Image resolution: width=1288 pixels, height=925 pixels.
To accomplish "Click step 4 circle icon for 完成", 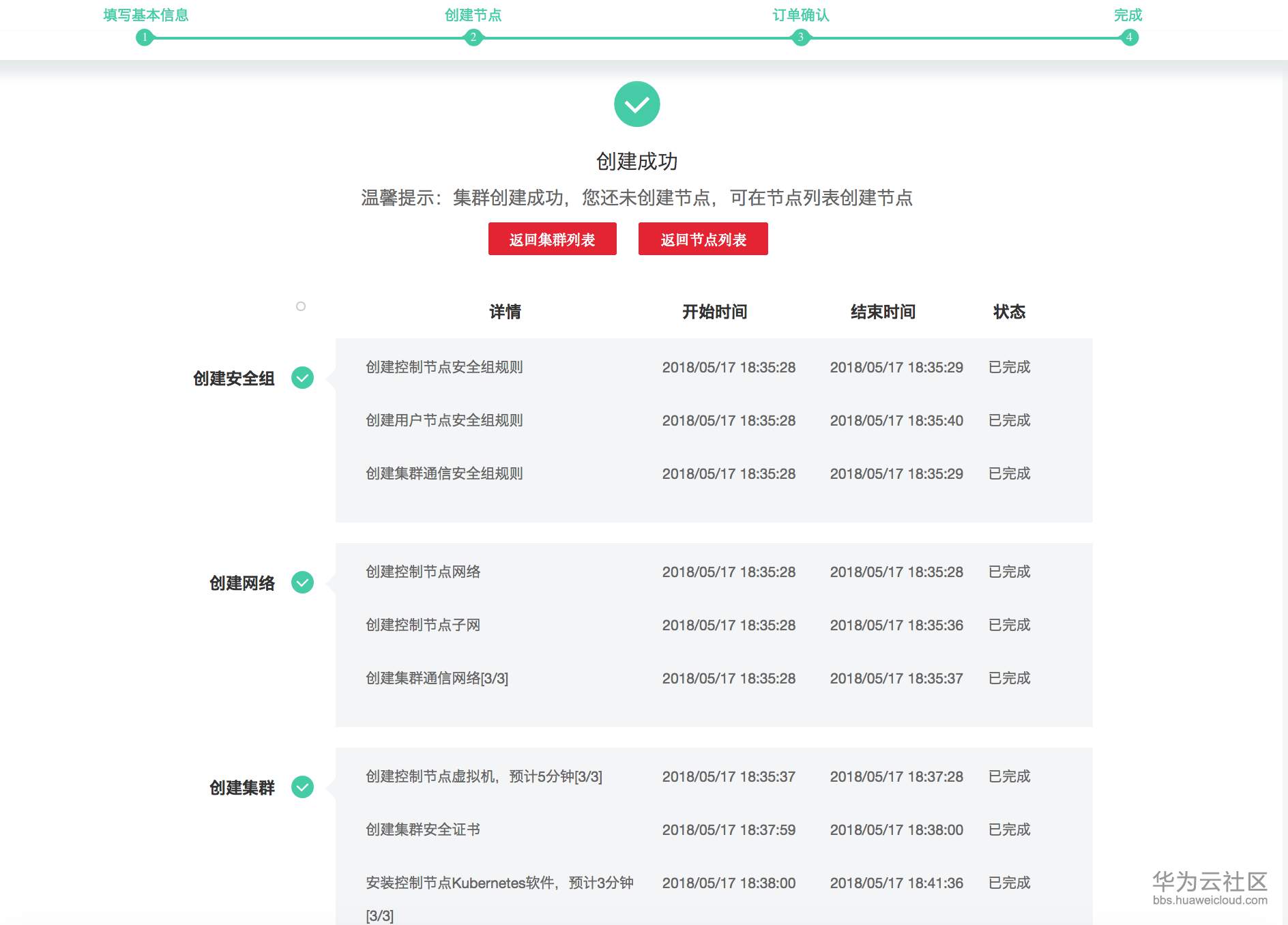I will [x=1130, y=39].
